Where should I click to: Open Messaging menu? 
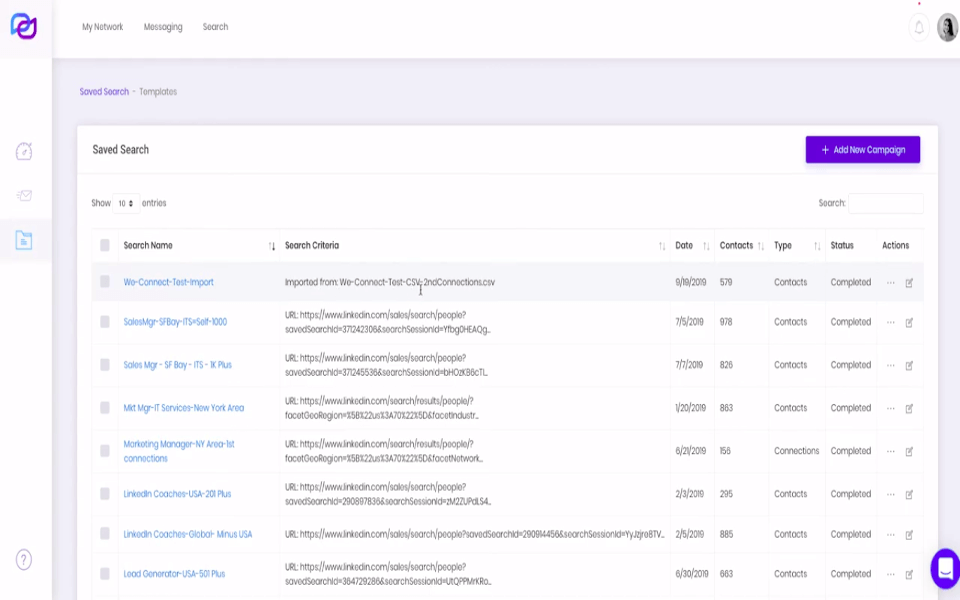(163, 27)
